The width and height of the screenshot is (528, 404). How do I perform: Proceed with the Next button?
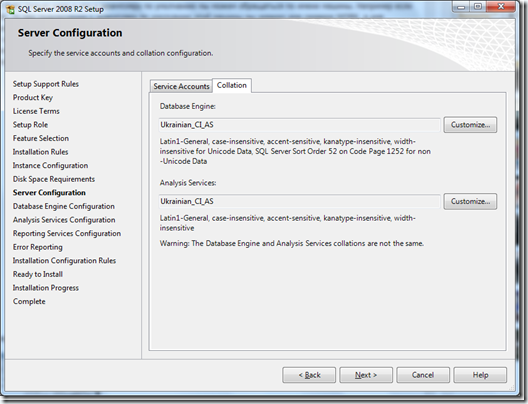(366, 375)
